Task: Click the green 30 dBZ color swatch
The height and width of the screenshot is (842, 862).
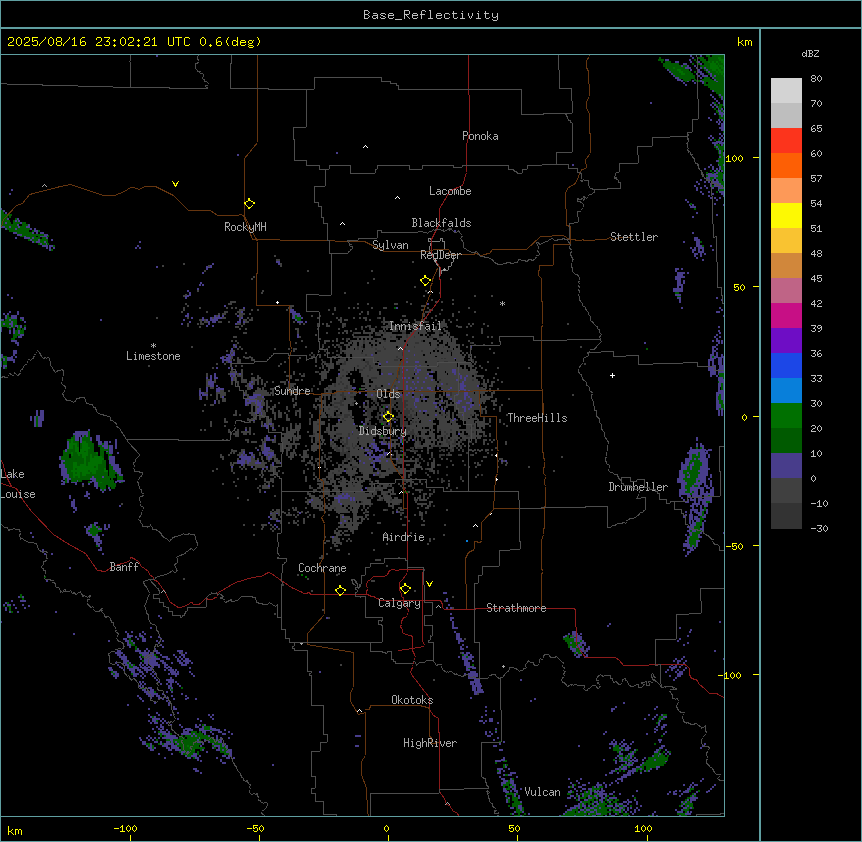Action: [x=786, y=416]
